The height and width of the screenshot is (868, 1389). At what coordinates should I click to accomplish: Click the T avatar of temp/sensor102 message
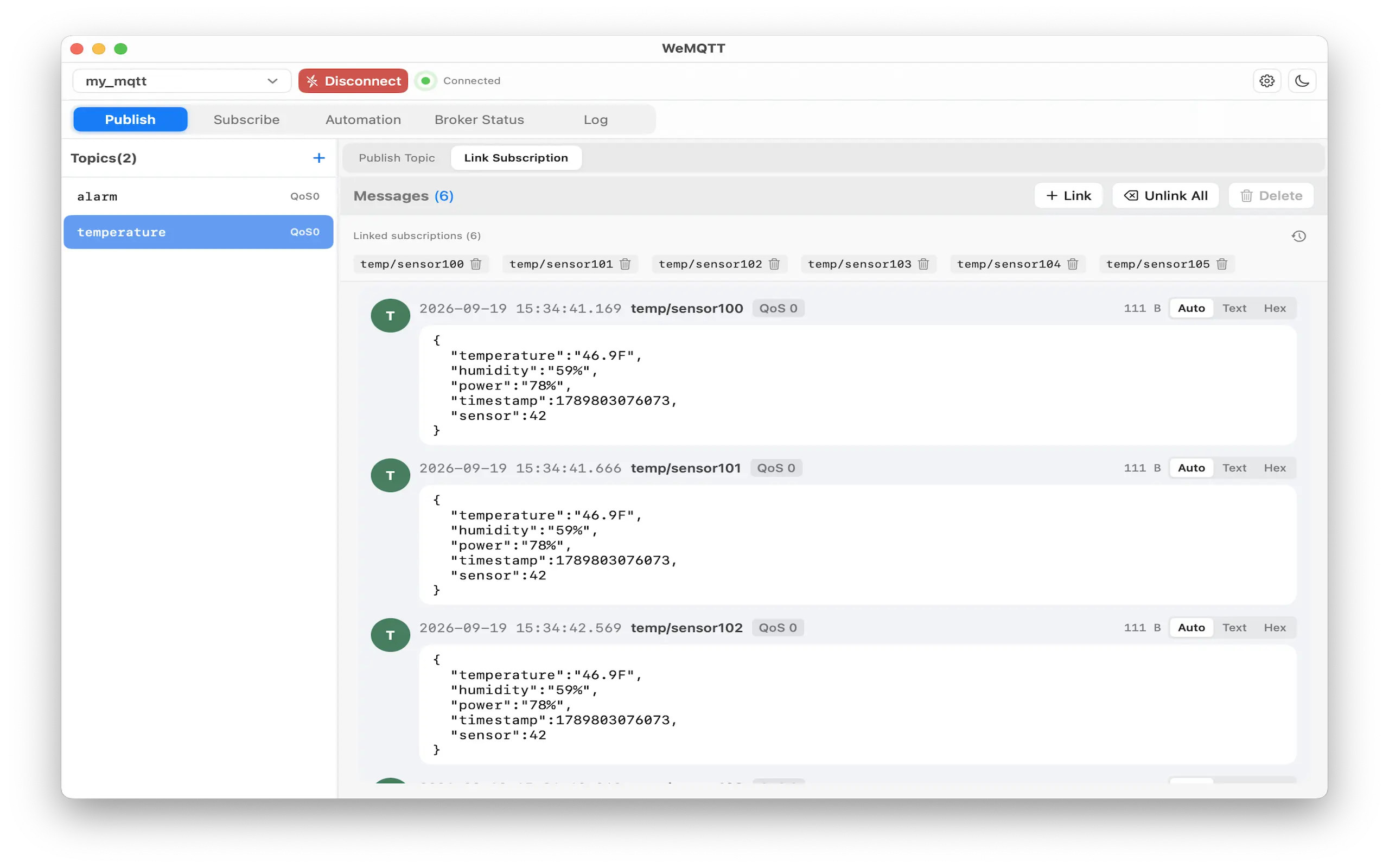click(390, 634)
